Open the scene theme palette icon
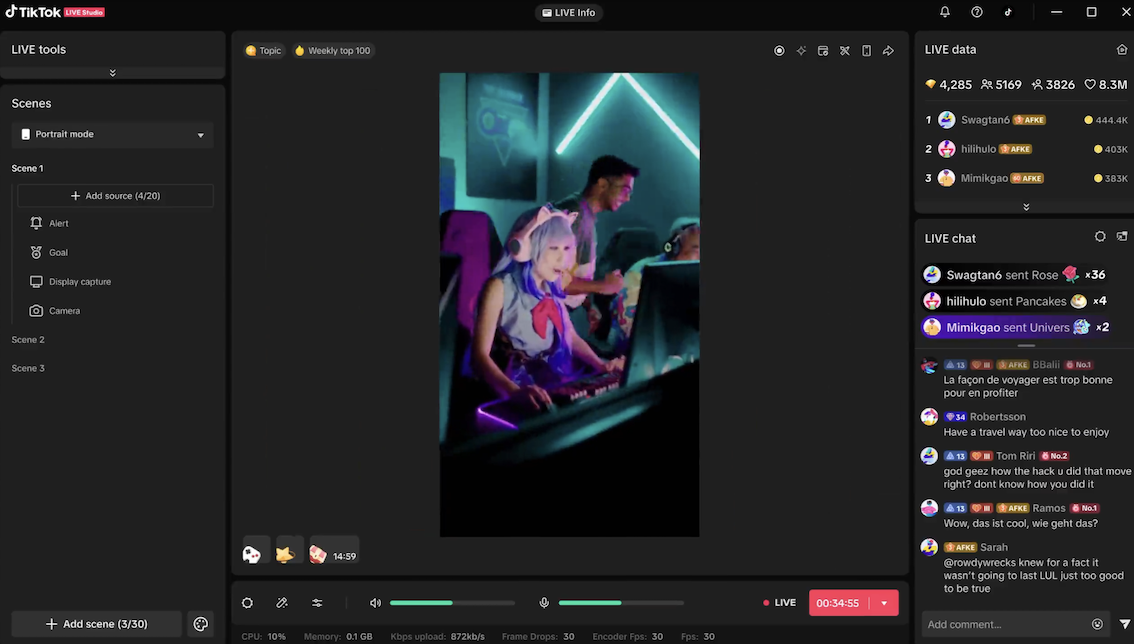Screen dimensions: 1134x644 tap(201, 624)
